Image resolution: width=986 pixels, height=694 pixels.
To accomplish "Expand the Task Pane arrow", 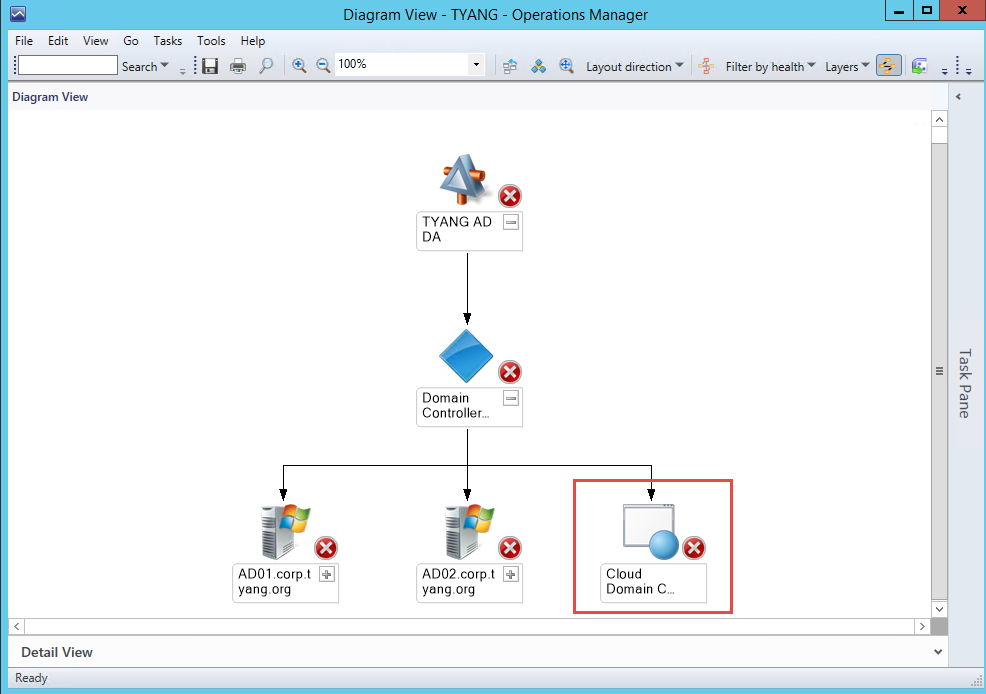I will tap(958, 97).
